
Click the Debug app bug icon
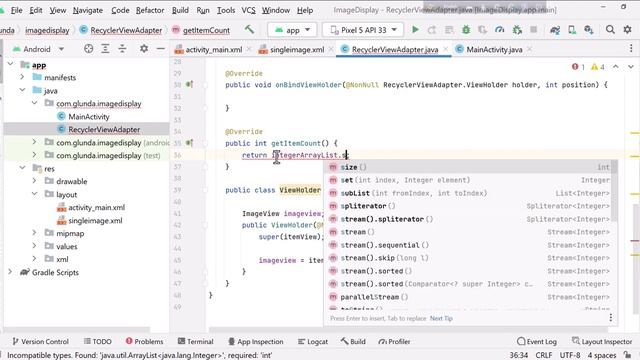[x=466, y=30]
